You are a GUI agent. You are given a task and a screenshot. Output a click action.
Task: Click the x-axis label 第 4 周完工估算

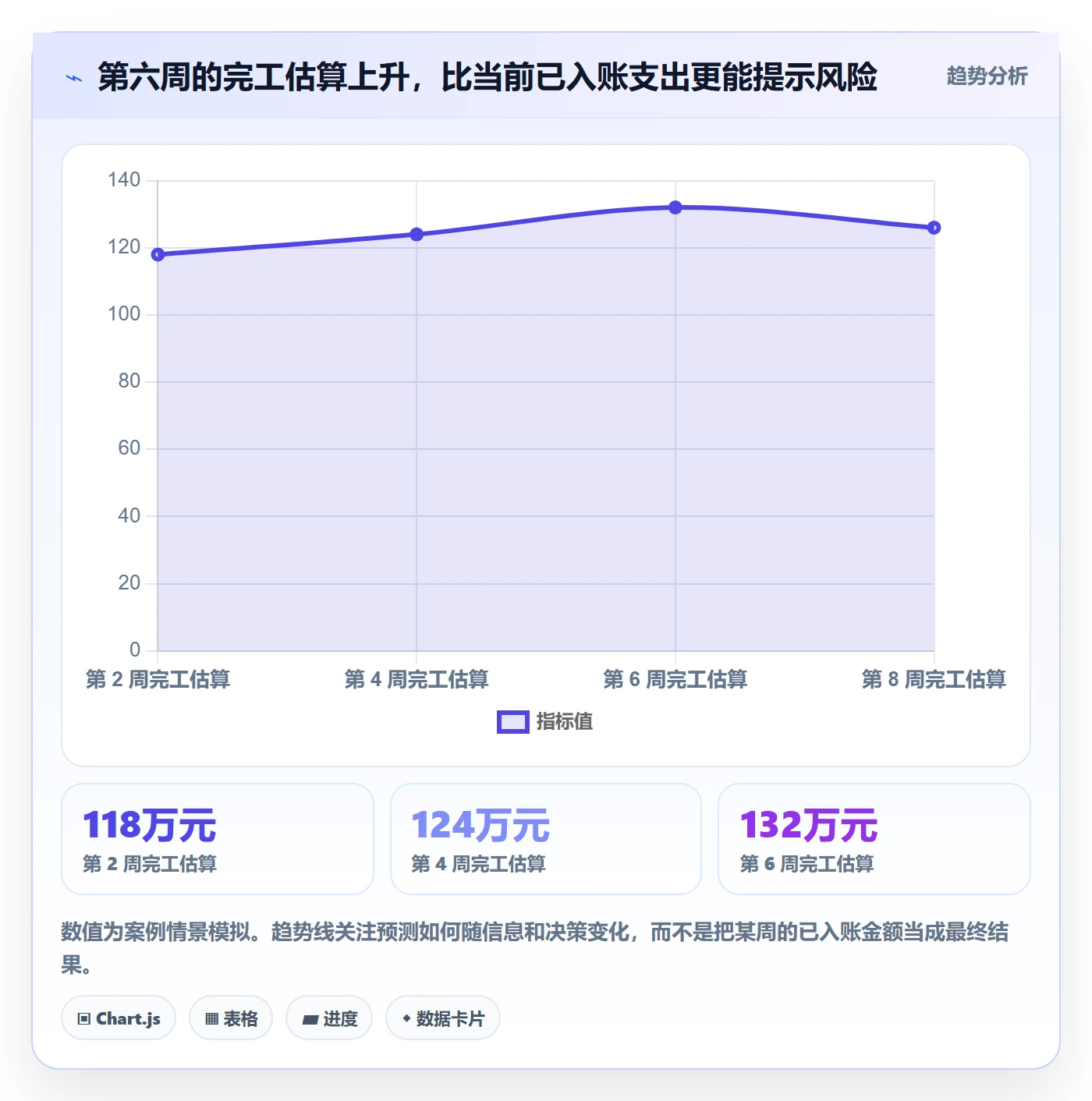(x=417, y=679)
